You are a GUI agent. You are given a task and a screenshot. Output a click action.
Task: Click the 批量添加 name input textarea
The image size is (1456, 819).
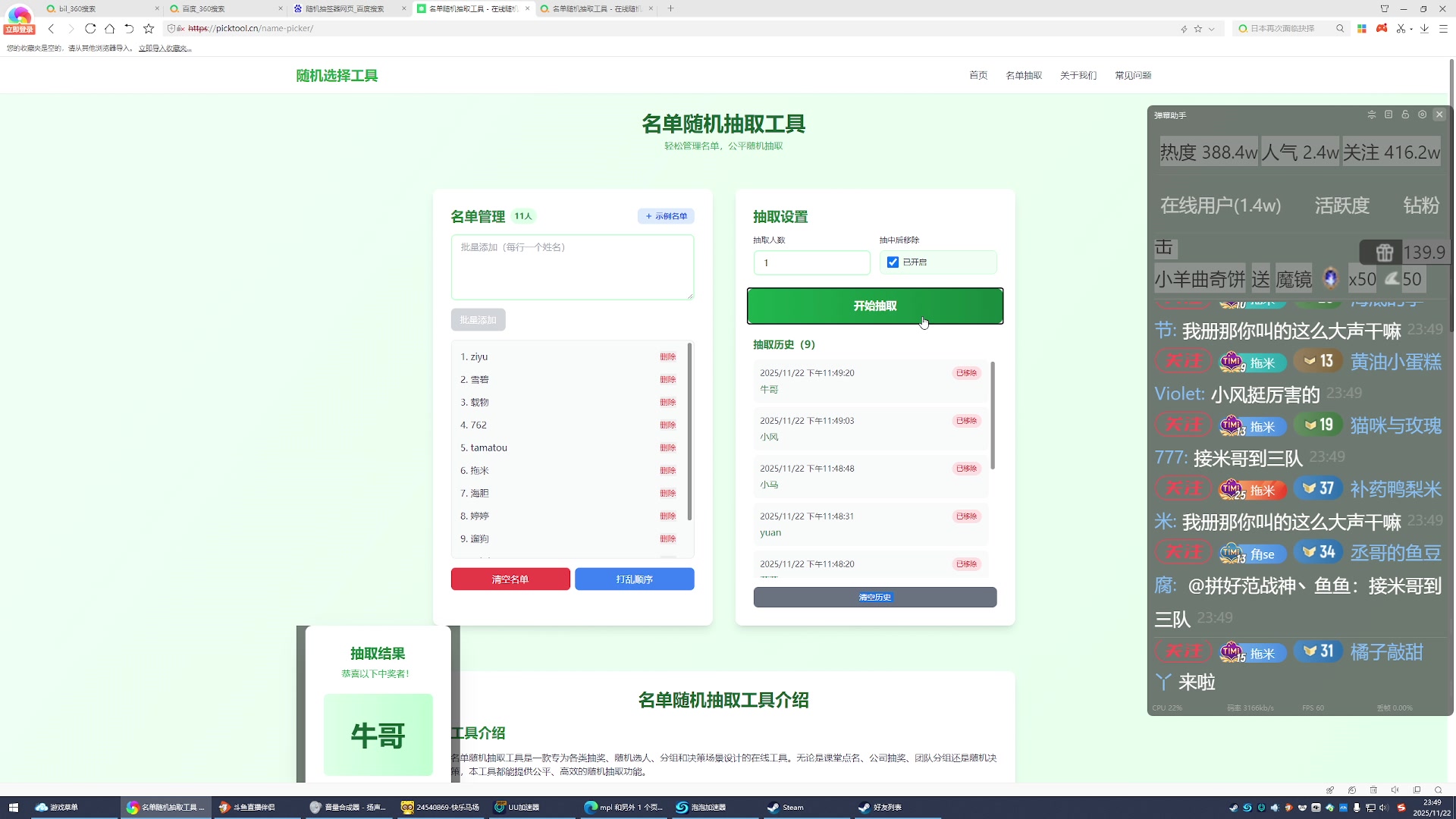tap(573, 267)
